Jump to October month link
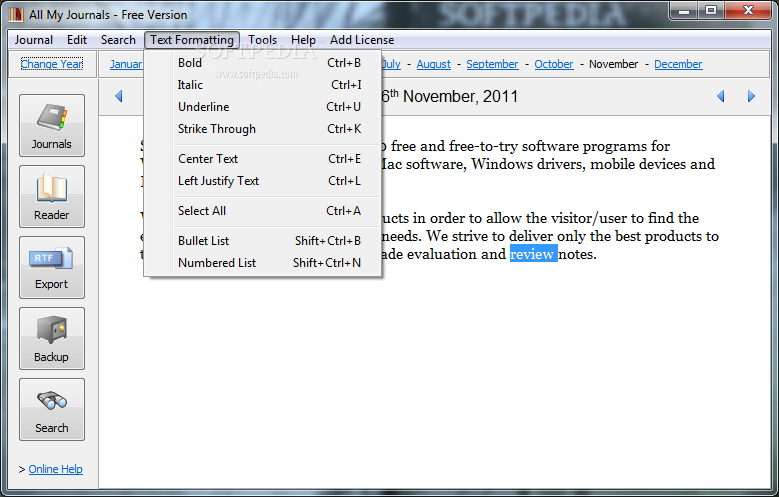779x497 pixels. pyautogui.click(x=554, y=64)
